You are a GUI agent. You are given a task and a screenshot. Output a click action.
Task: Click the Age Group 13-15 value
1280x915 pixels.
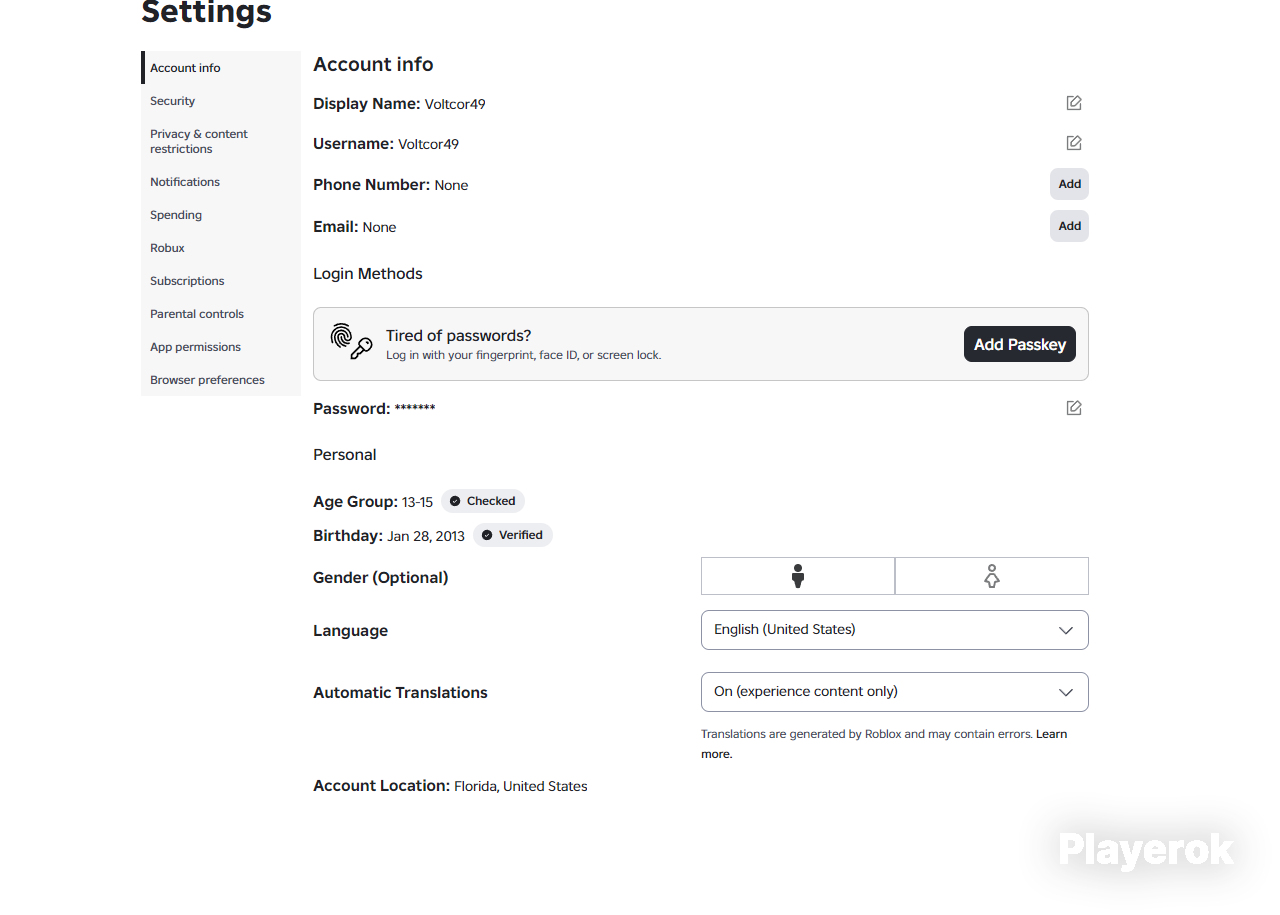click(417, 502)
